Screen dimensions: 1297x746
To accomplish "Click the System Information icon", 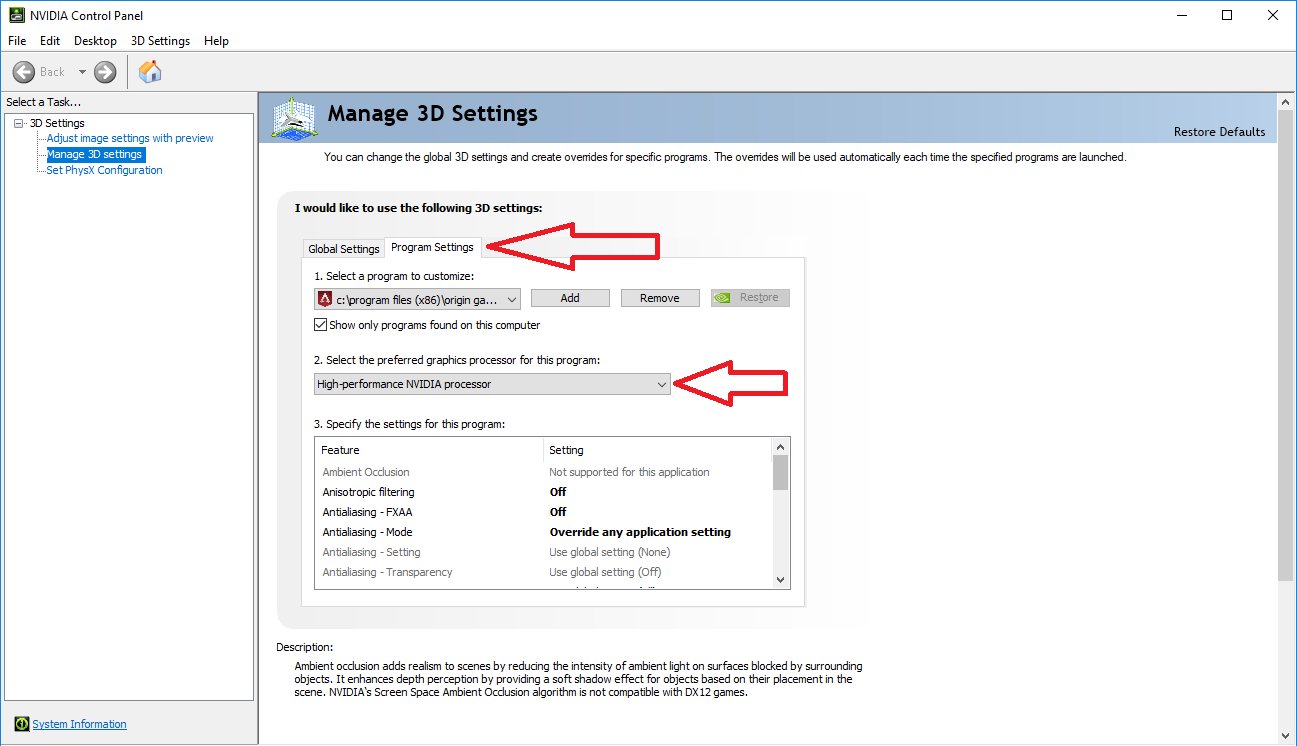I will point(21,724).
